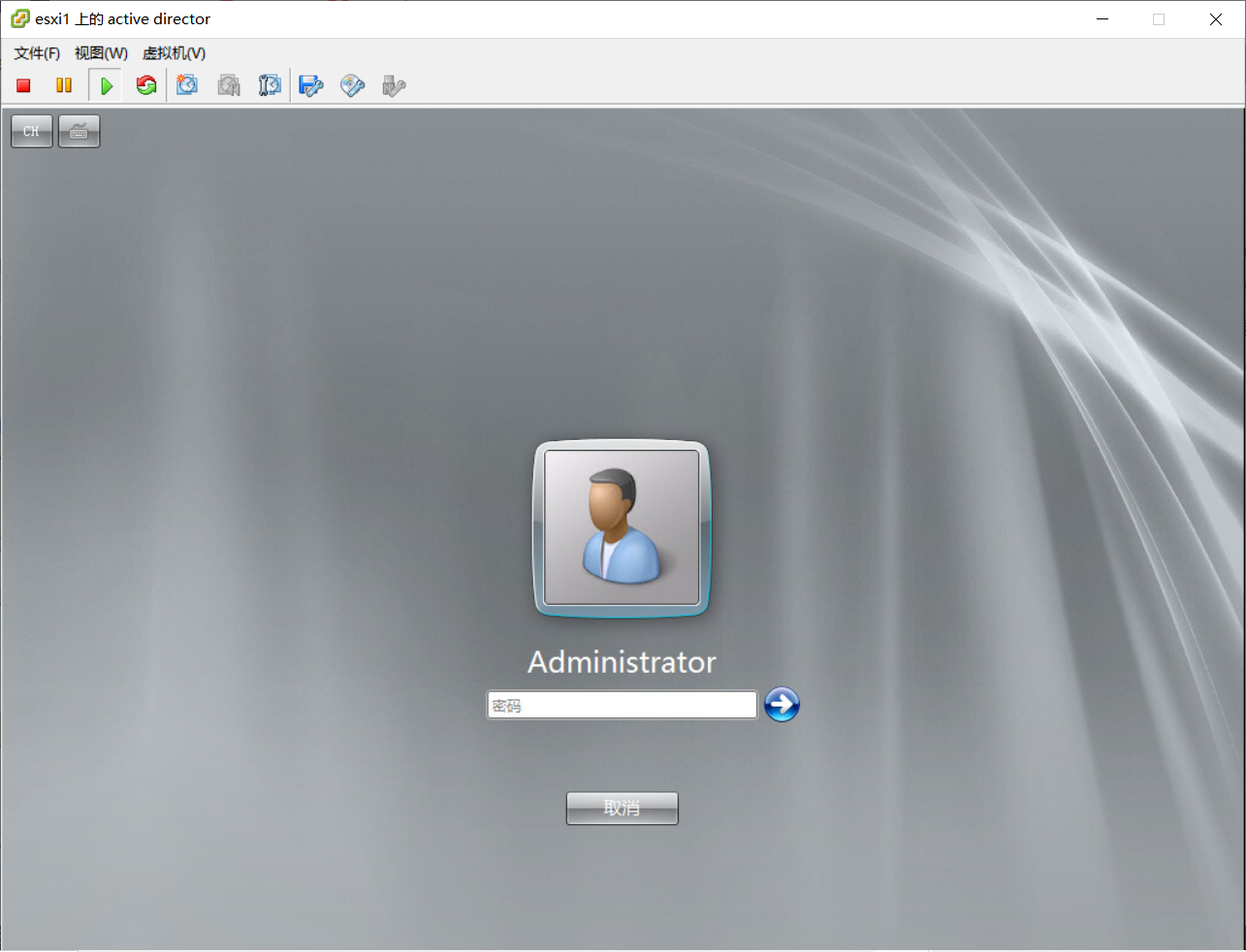The height and width of the screenshot is (952, 1246).
Task: Click the VMware console title bar icon
Action: [20, 18]
